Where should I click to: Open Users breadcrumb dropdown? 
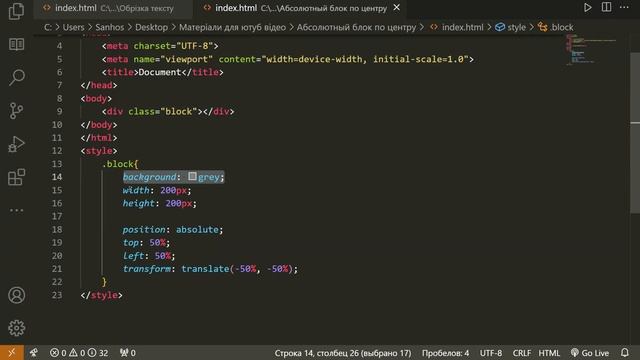tap(73, 27)
